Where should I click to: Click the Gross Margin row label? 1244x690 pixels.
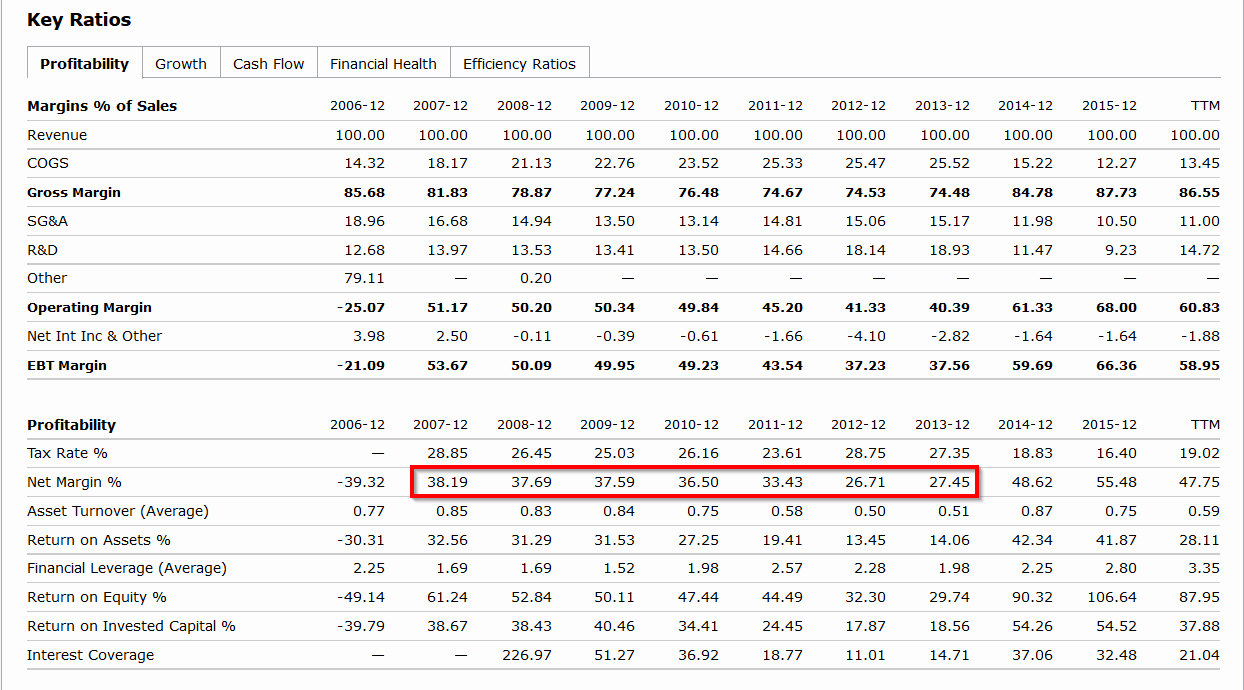tap(73, 192)
